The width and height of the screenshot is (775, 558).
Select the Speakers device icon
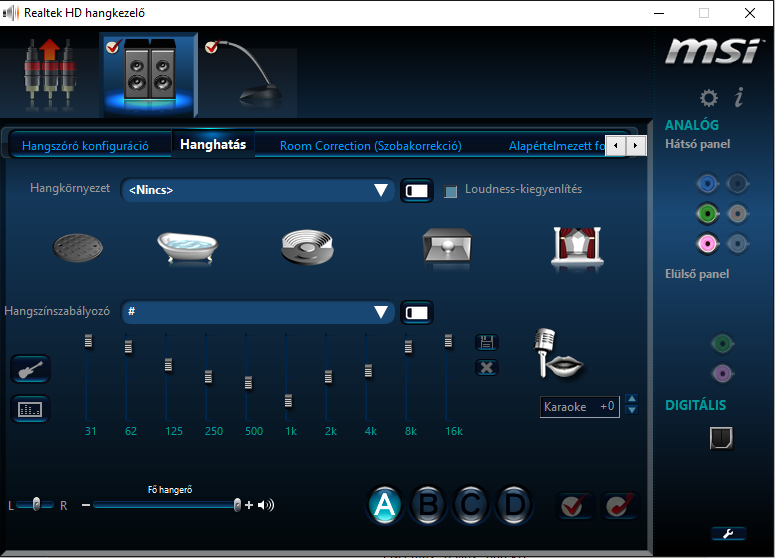(x=149, y=74)
